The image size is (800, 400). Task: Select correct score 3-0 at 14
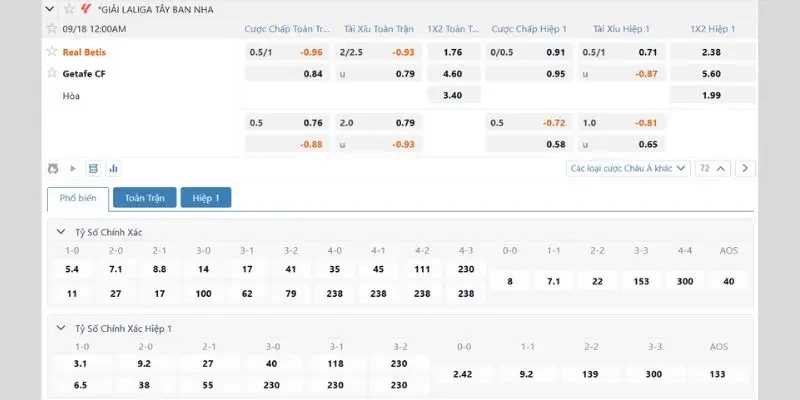[203, 269]
